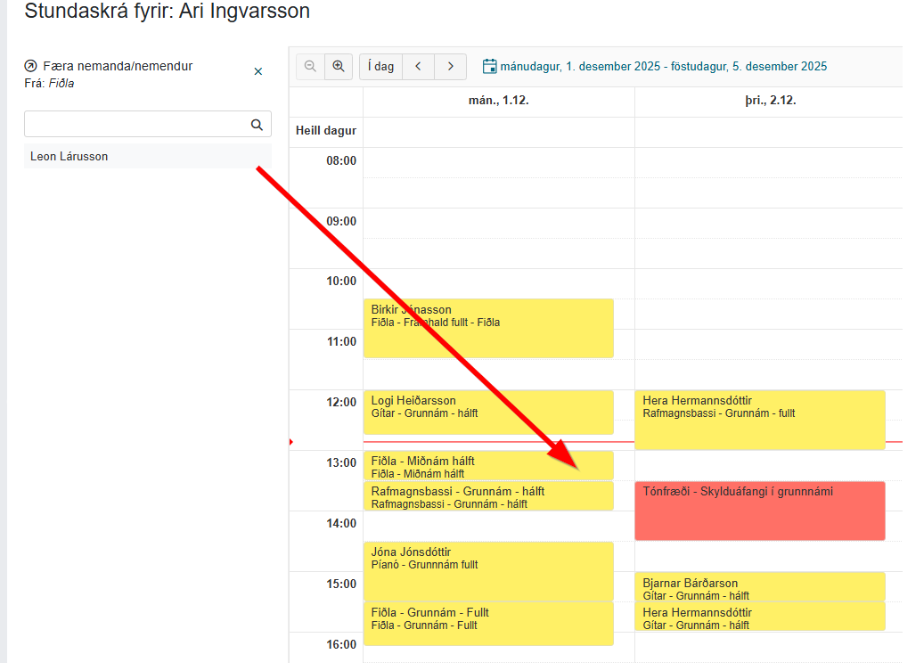This screenshot has width=903, height=663.
Task: Go to previous week arrow
Action: (419, 66)
